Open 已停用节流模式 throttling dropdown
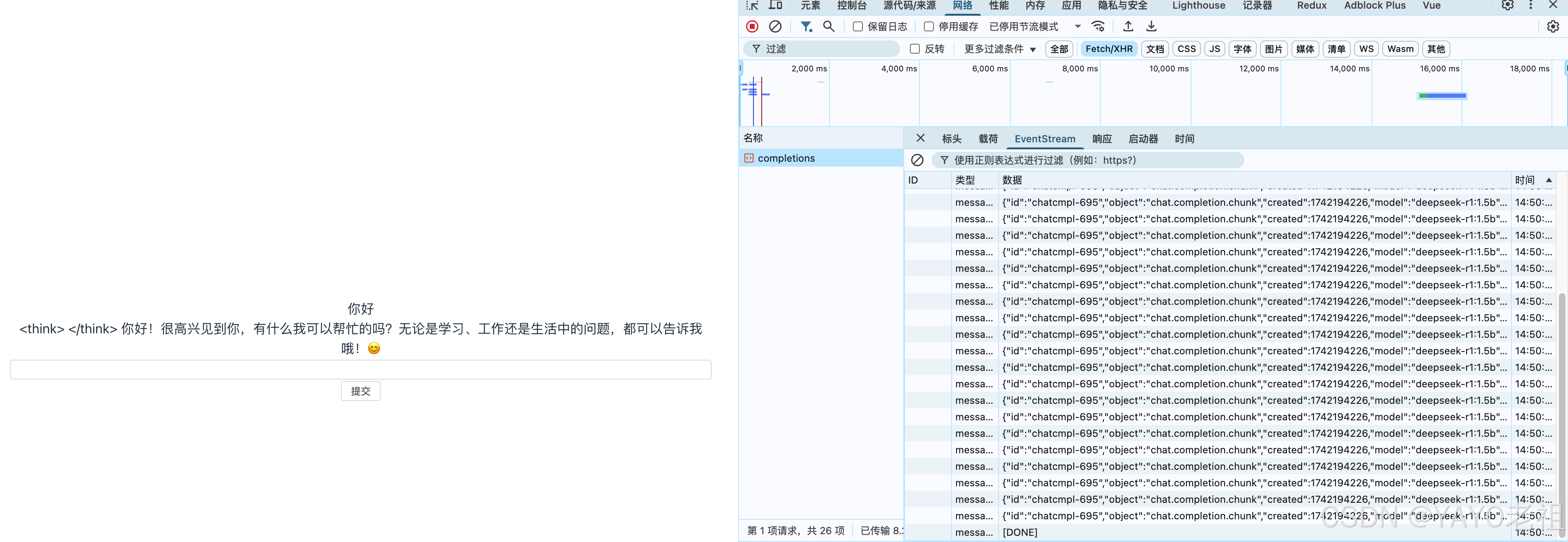This screenshot has height=542, width=1568. 1035,27
